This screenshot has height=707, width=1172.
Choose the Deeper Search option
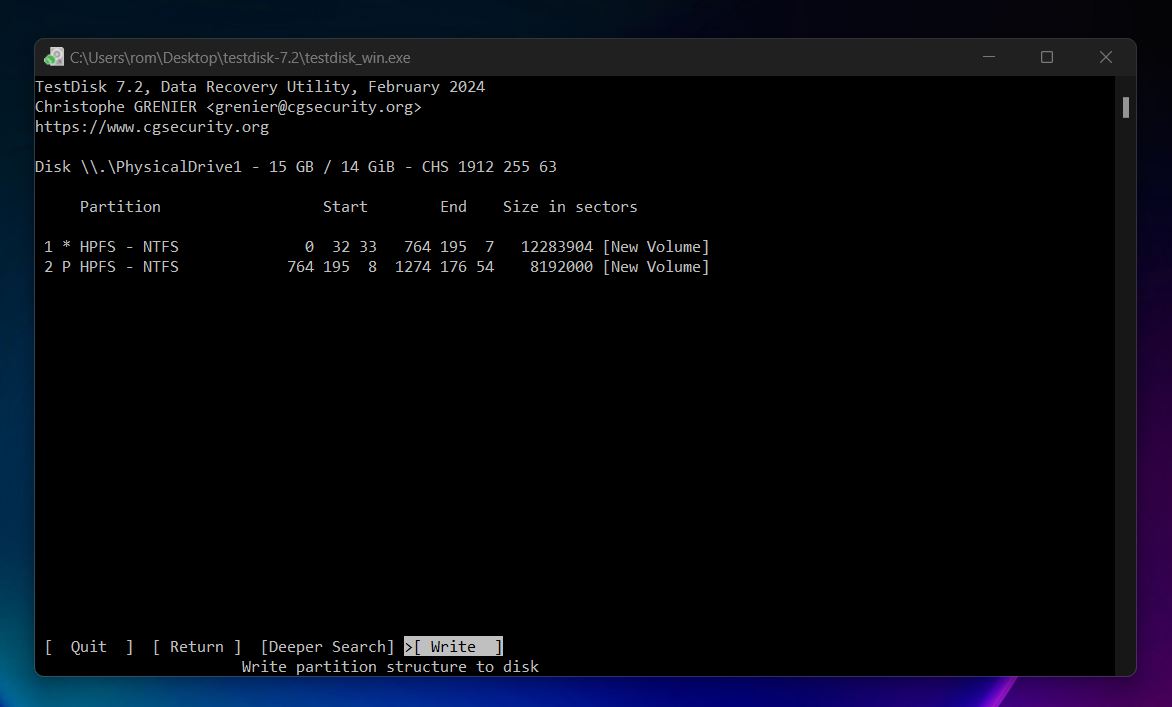[327, 646]
